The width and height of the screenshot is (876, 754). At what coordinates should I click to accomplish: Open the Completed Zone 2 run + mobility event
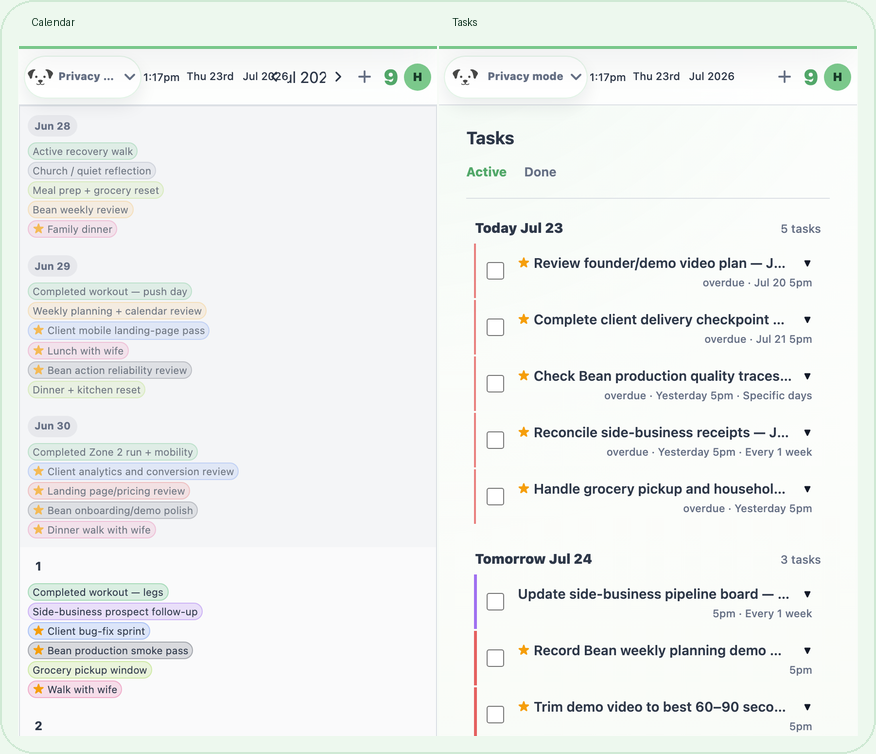point(113,452)
